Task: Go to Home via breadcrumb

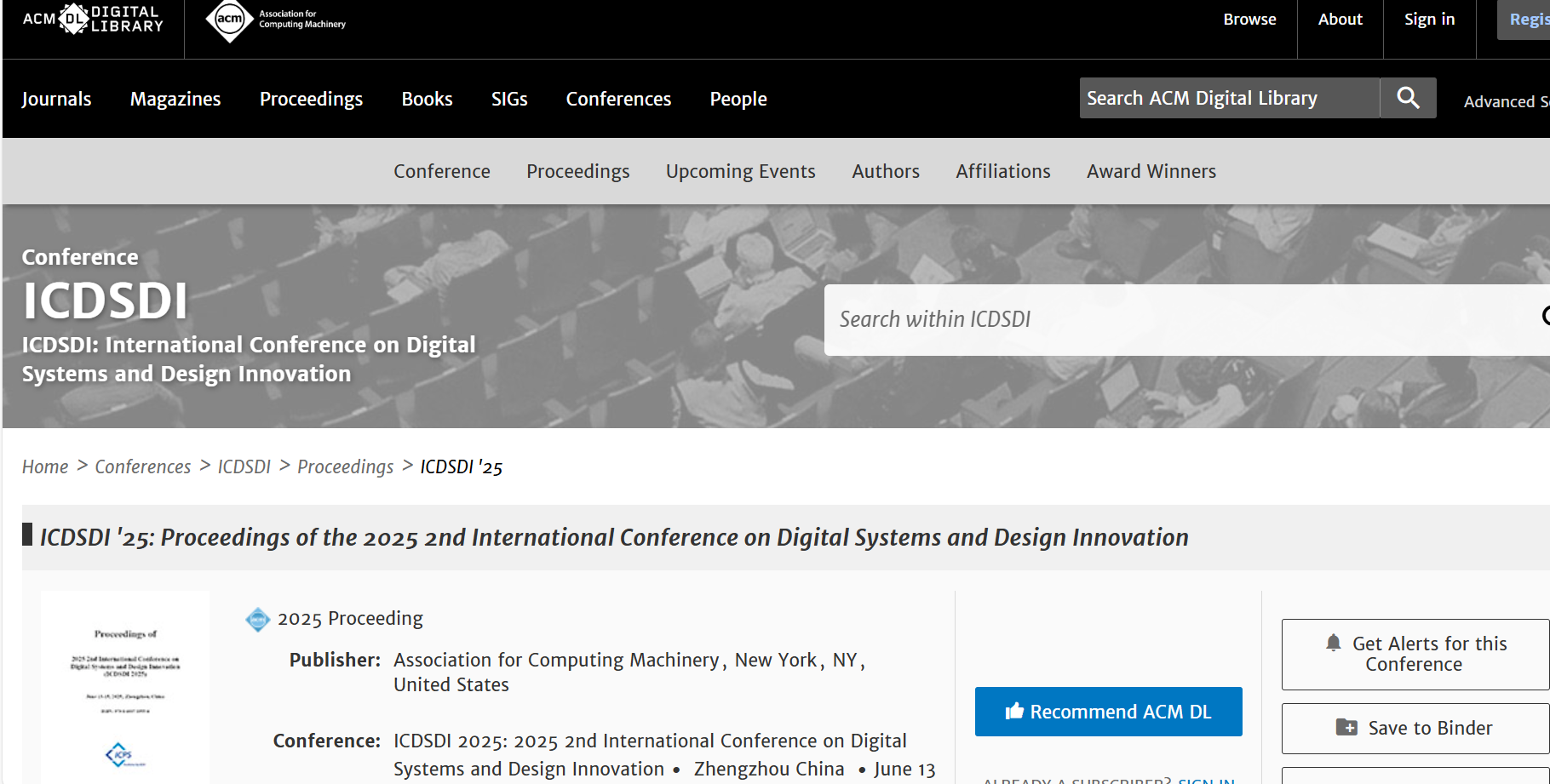Action: [45, 466]
